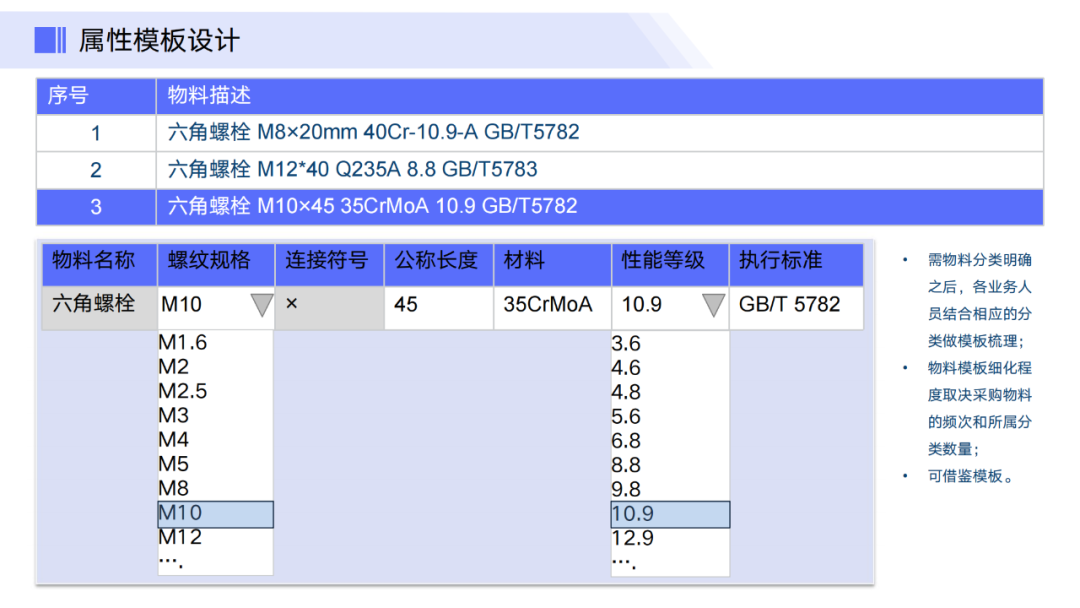Select M1.6 in the thread size list
Viewport: 1080px width, 608px height.
pos(183,343)
